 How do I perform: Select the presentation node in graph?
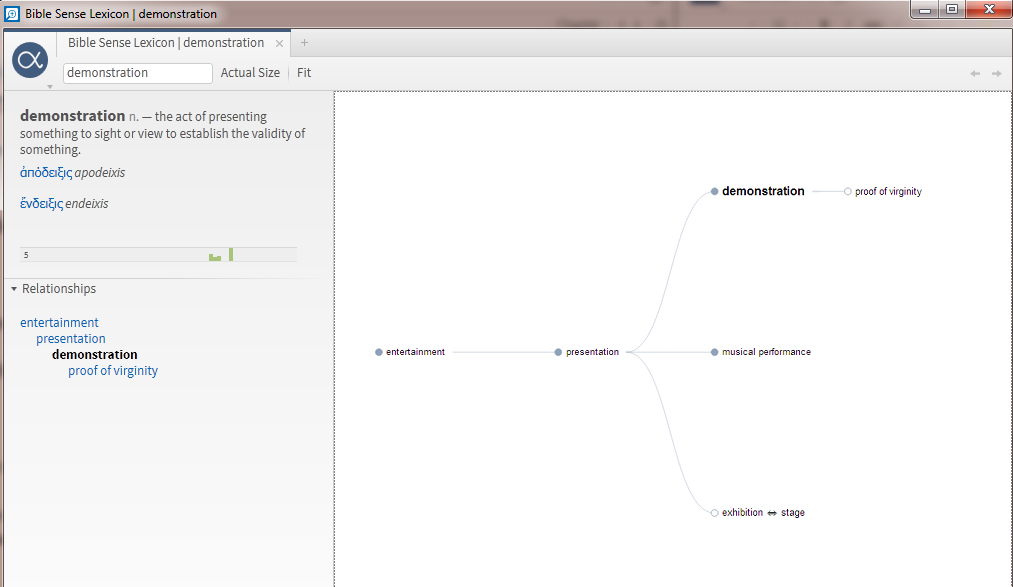[x=587, y=352]
